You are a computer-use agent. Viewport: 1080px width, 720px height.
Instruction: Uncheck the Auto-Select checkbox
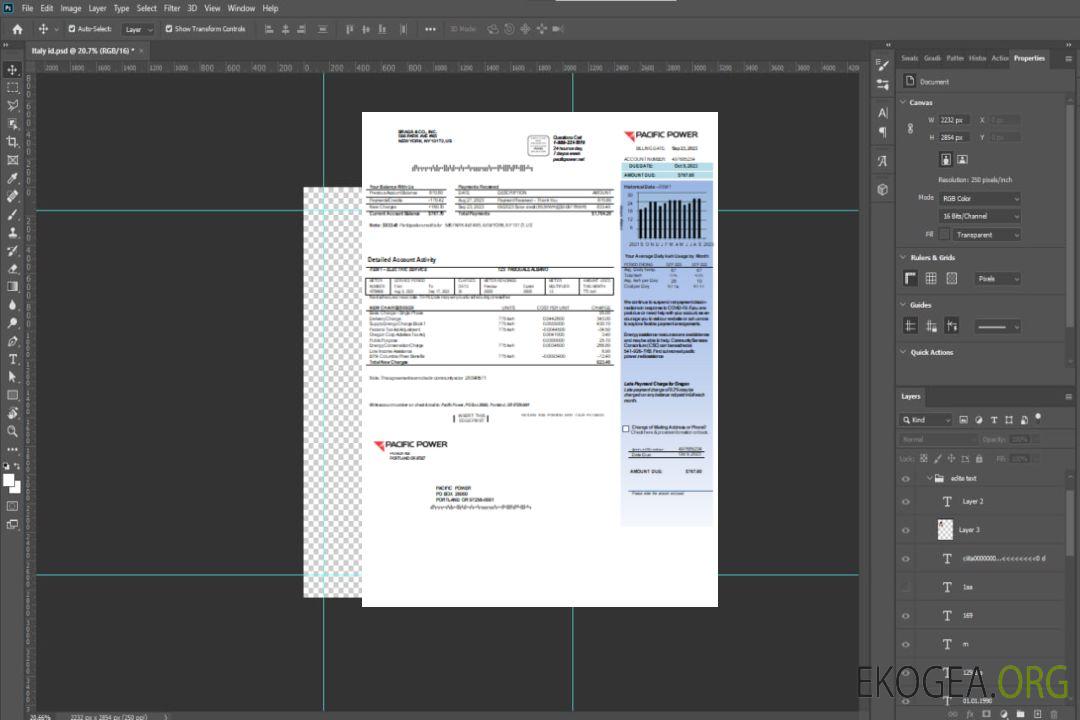point(72,29)
